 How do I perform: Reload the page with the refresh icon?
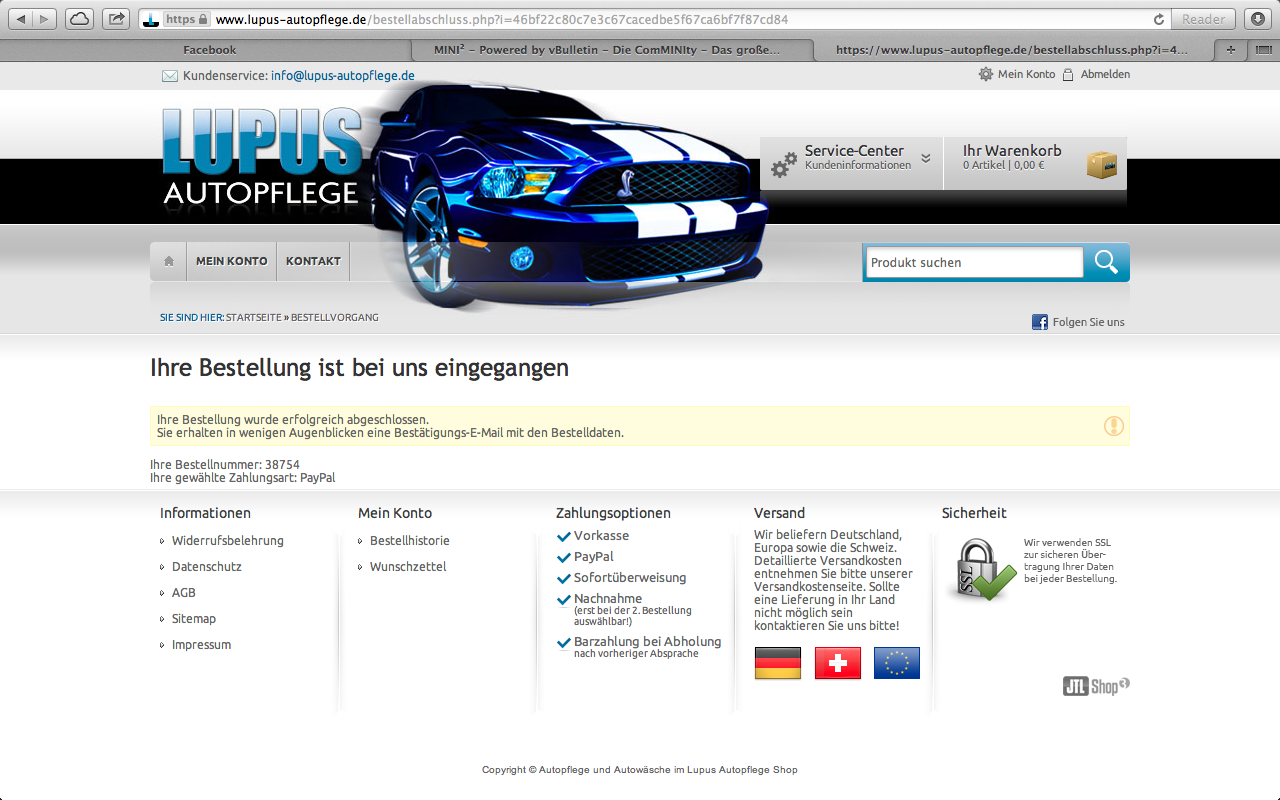tap(1159, 19)
